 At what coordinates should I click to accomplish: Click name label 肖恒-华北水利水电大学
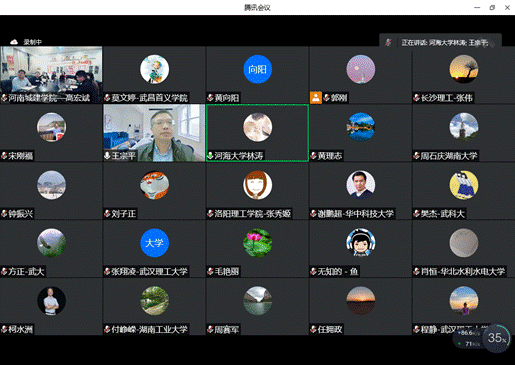[463, 272]
